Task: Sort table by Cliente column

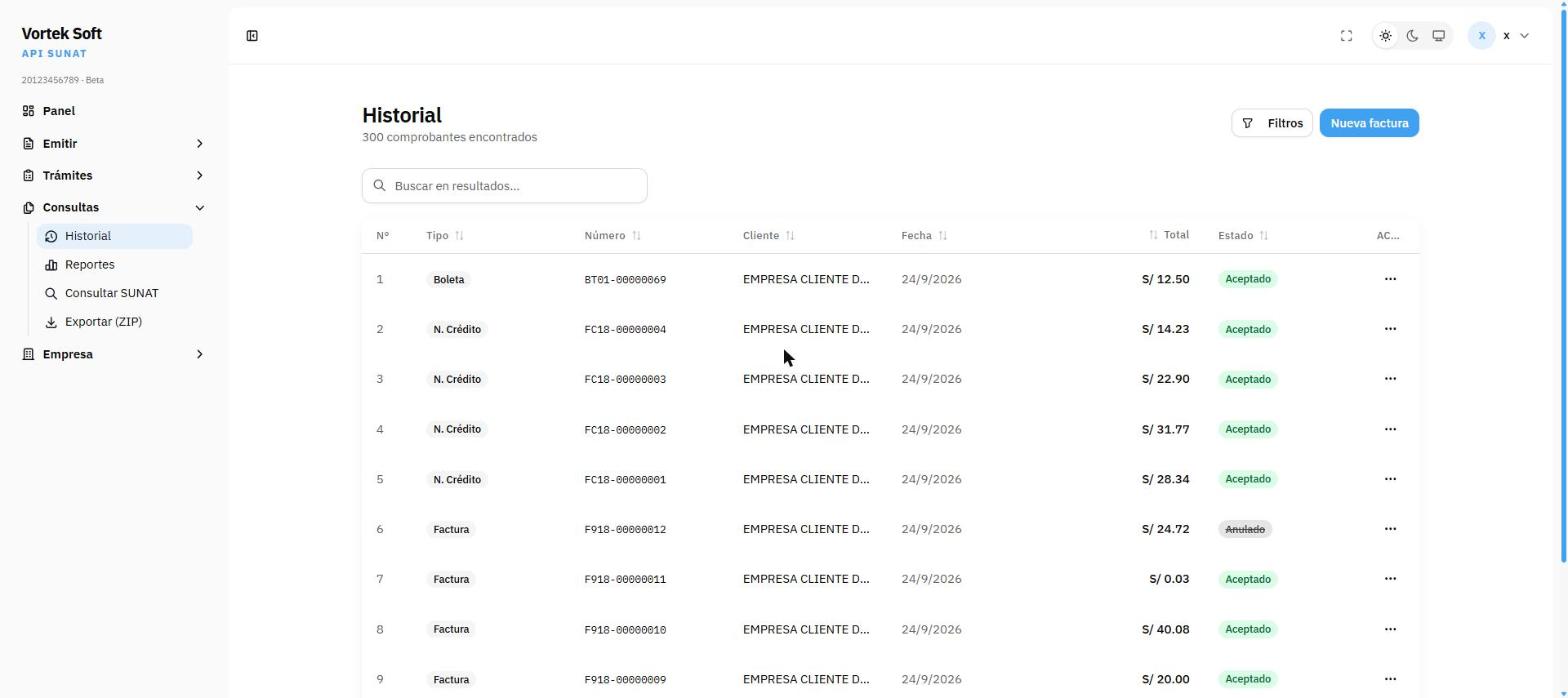Action: pyautogui.click(x=768, y=236)
